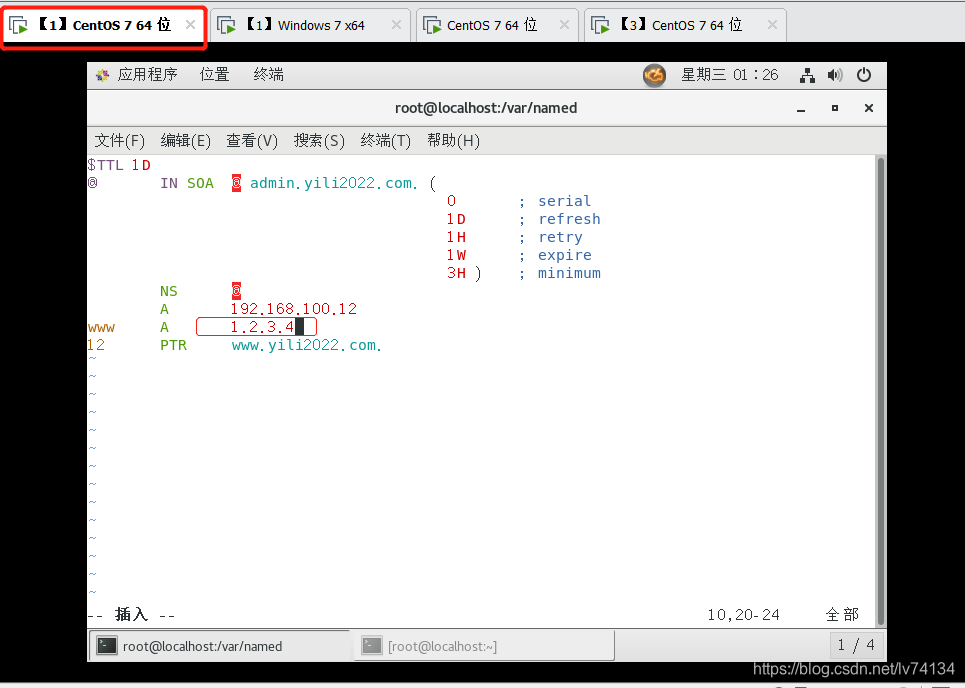Click the workspace switcher 1 / 4
This screenshot has width=965, height=688.
point(855,645)
